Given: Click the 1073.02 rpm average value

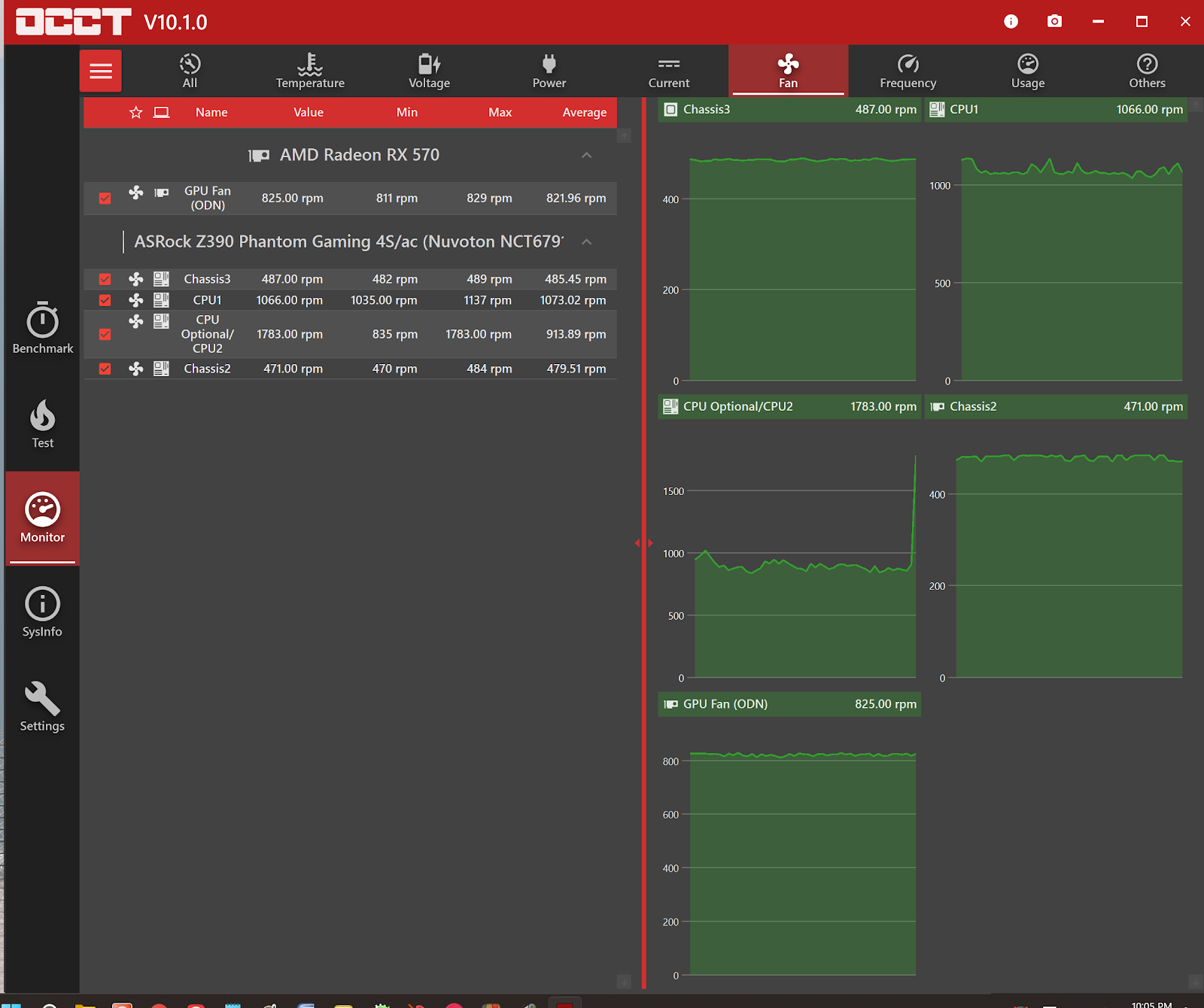Looking at the screenshot, I should [573, 300].
